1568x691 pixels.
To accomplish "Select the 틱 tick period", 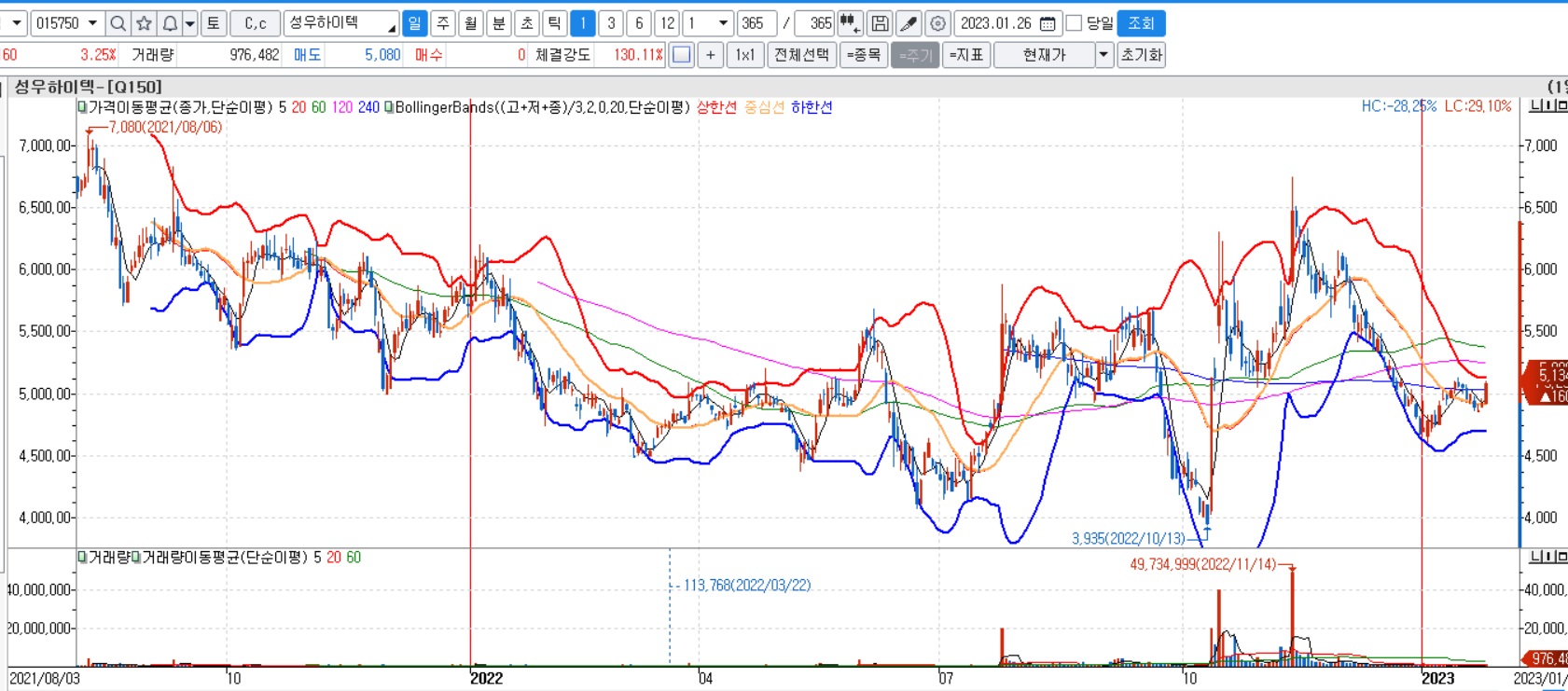I will (555, 23).
